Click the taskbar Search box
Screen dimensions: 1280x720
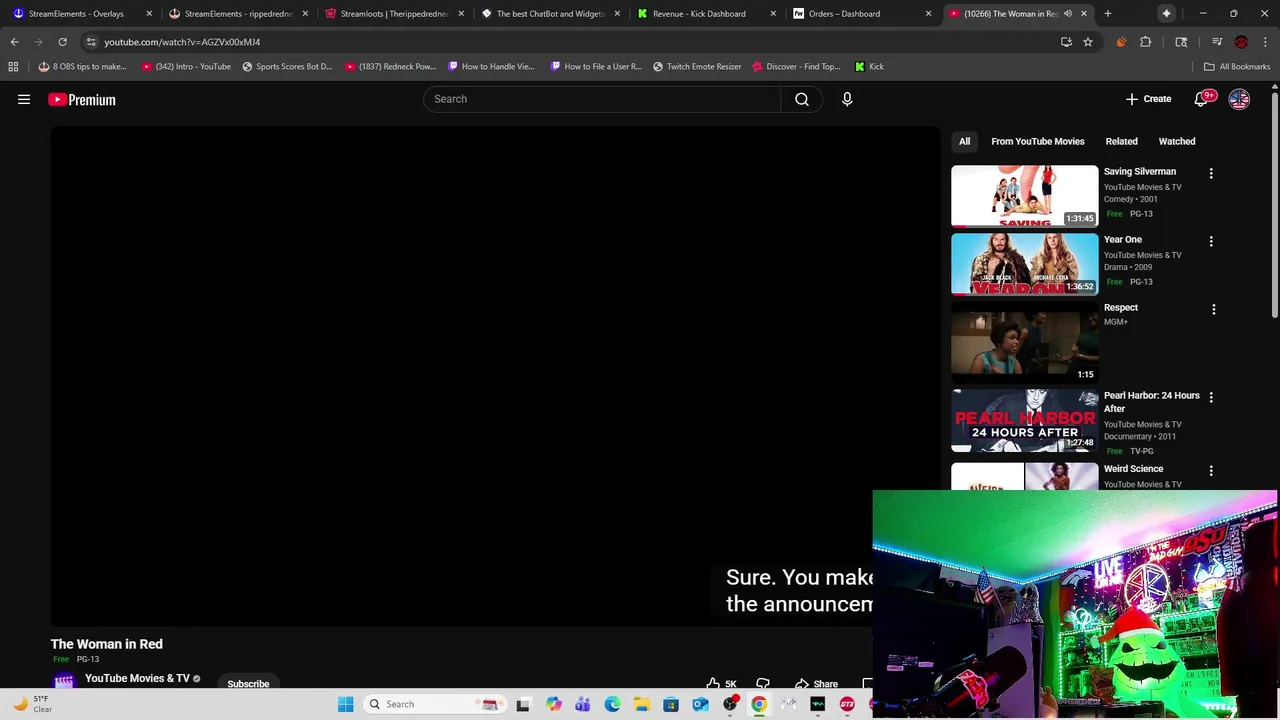pyautogui.click(x=435, y=704)
